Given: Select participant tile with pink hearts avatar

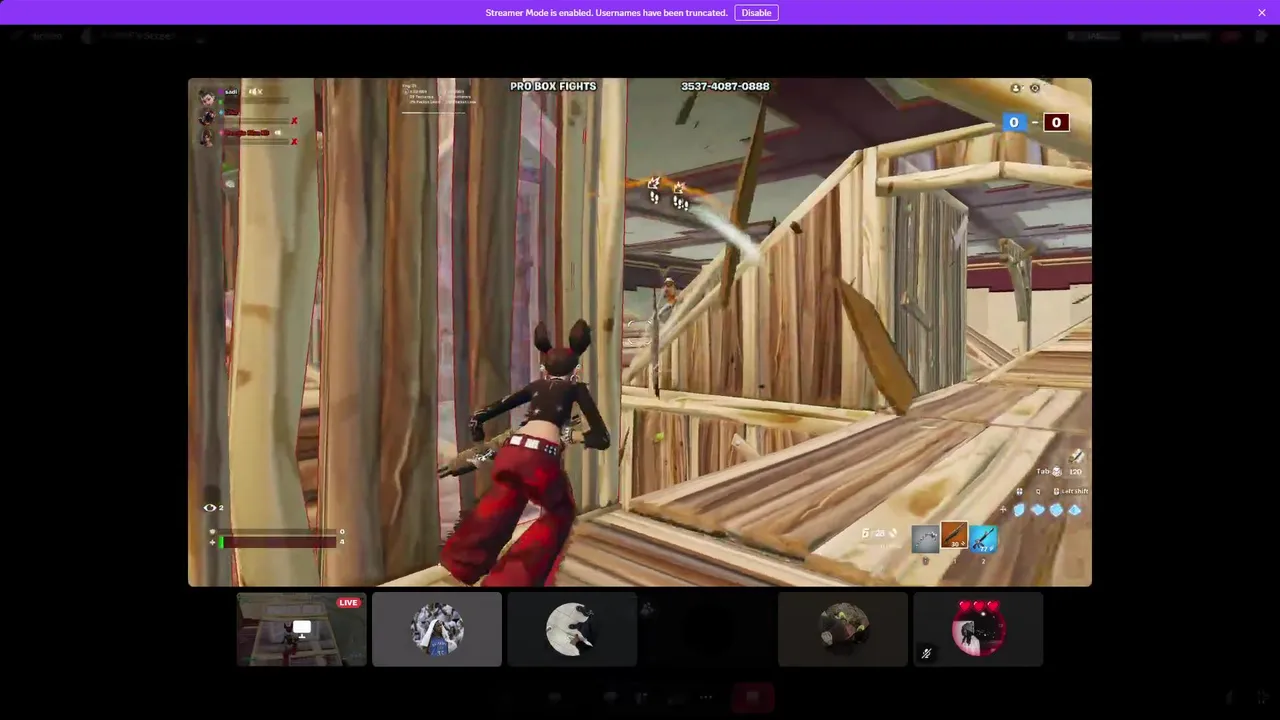Looking at the screenshot, I should (978, 629).
